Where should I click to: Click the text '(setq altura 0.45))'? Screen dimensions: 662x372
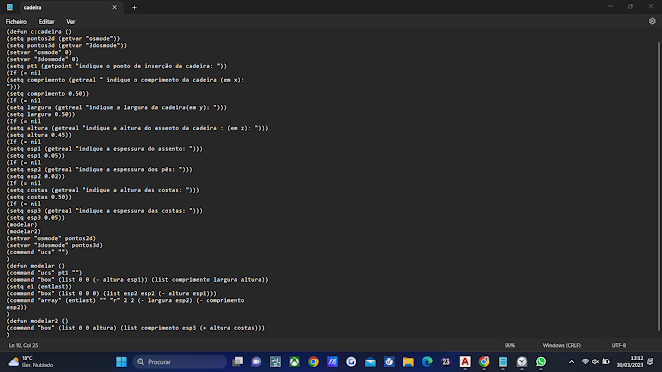click(39, 135)
